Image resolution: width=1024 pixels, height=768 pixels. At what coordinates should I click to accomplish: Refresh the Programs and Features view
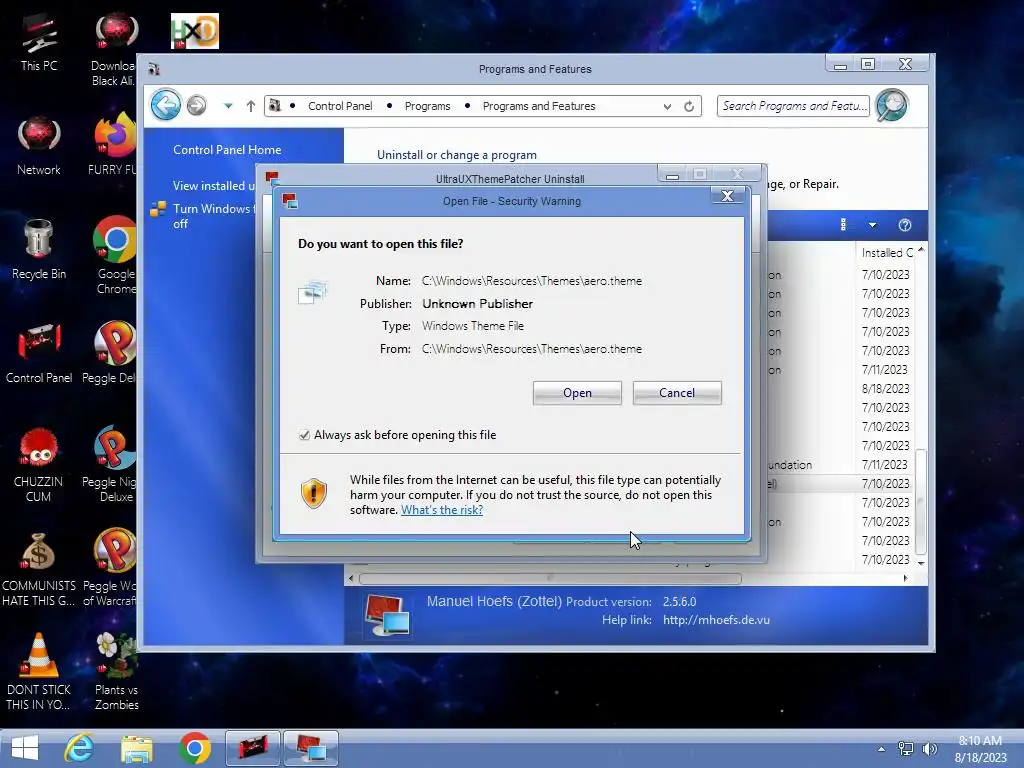pyautogui.click(x=689, y=106)
